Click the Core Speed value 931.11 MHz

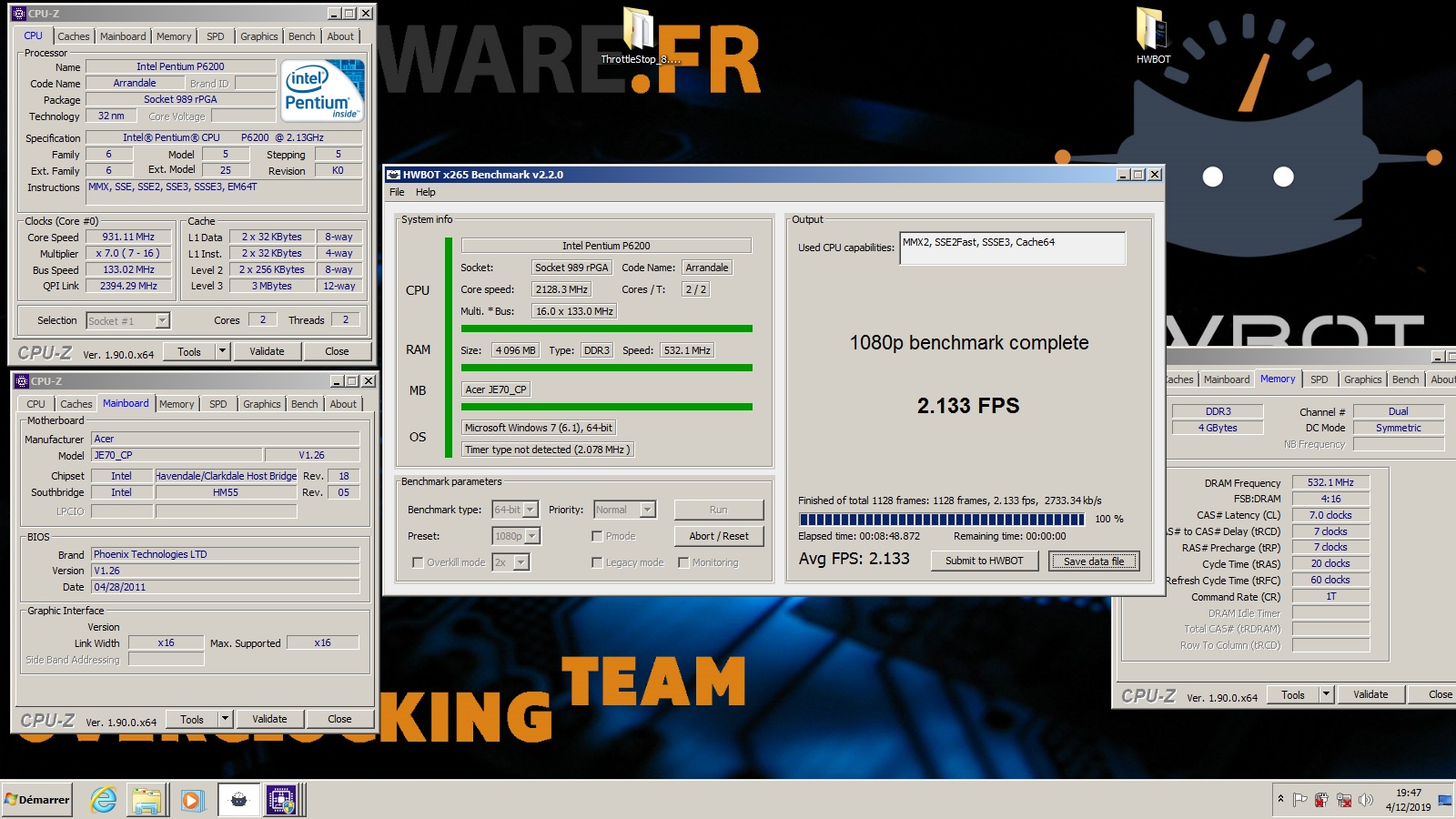point(128,237)
